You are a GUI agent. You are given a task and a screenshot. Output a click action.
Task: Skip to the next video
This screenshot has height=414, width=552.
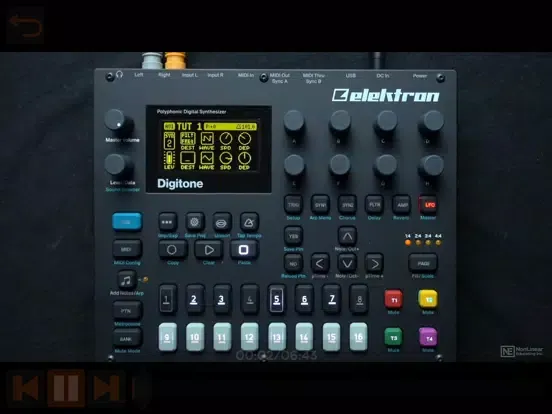107,388
